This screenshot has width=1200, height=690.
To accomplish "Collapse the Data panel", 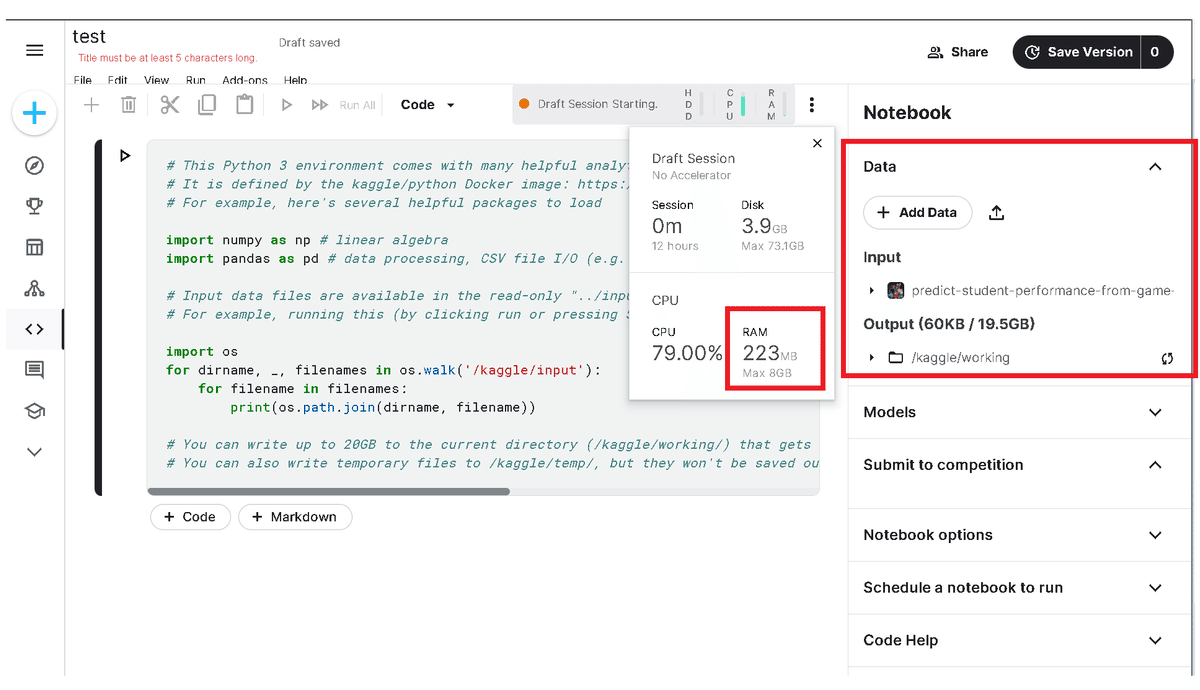I will pos(1155,166).
